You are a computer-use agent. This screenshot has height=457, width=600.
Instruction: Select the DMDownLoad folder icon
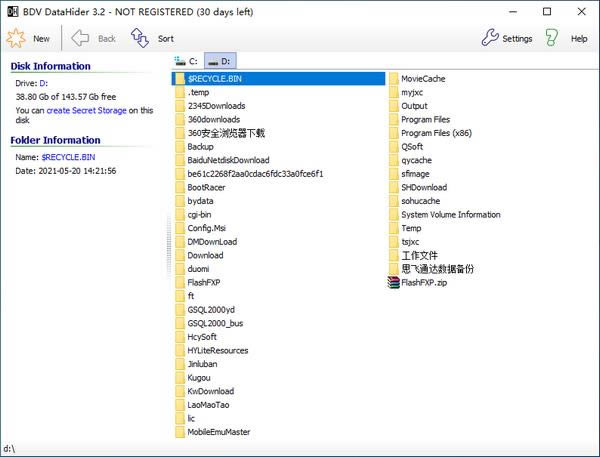[x=180, y=242]
